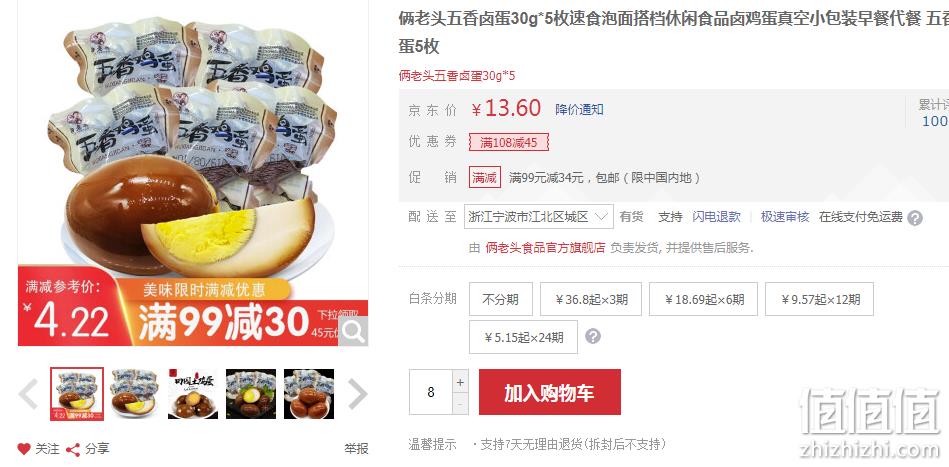This screenshot has height=467, width=949.
Task: Add item with 加入购物车 button
Action: [x=550, y=392]
